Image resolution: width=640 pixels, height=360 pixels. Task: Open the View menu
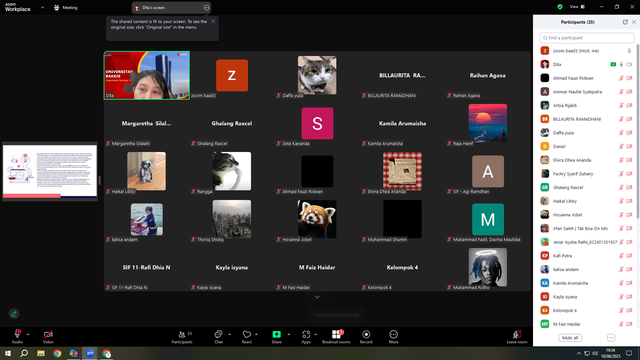click(577, 7)
